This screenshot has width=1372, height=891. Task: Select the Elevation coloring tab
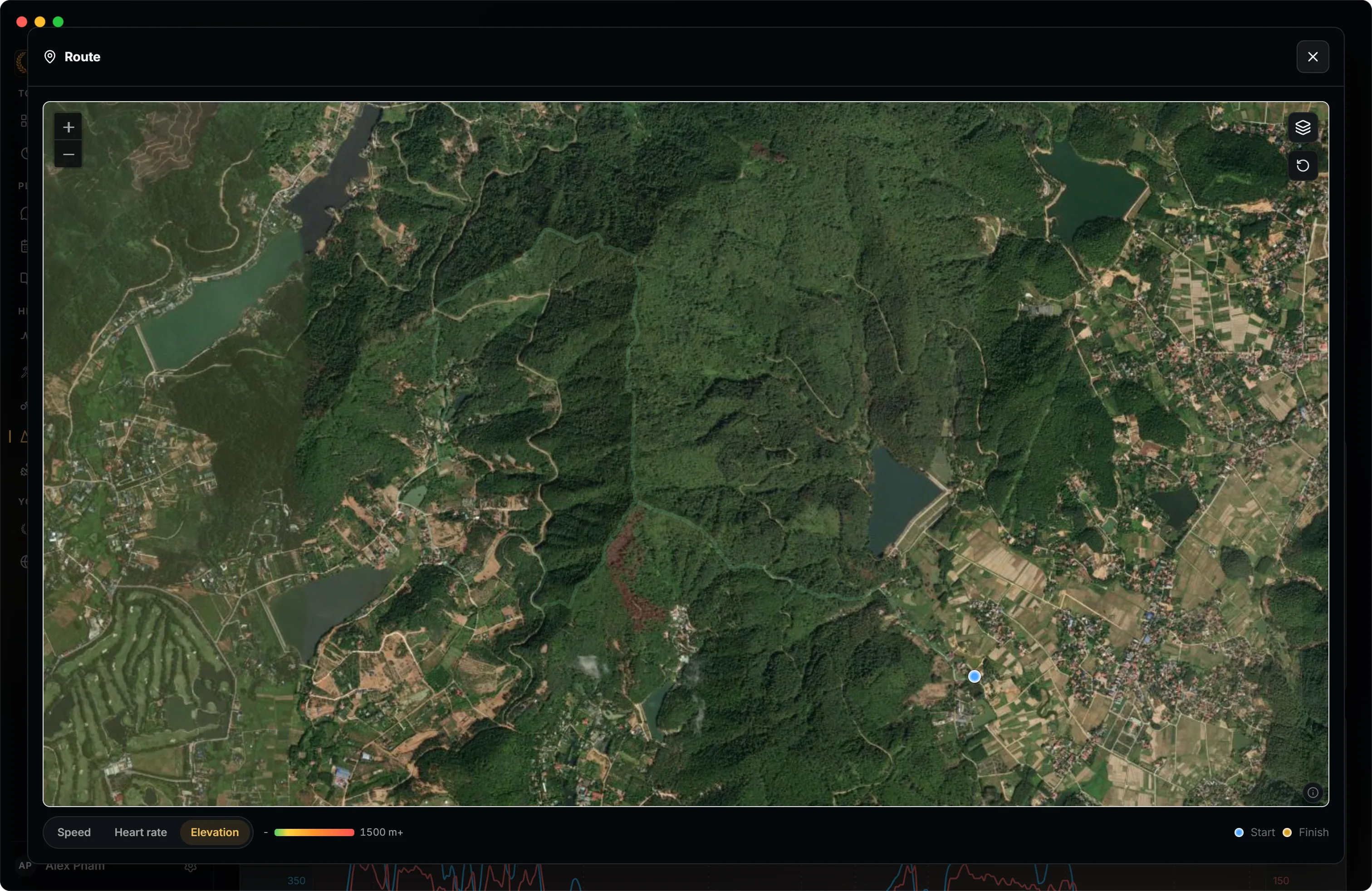[x=215, y=832]
